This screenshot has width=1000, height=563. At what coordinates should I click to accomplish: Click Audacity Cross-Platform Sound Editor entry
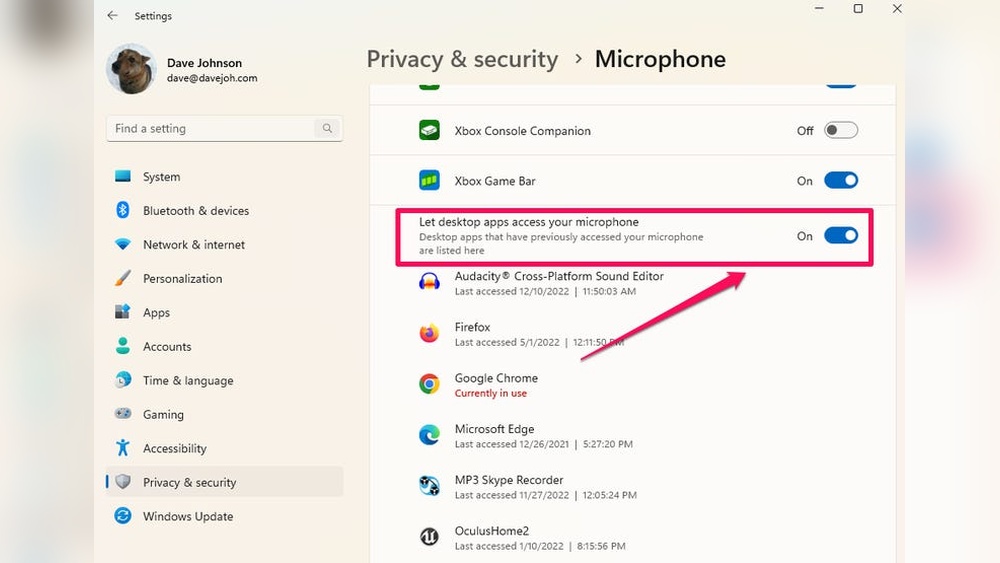click(x=559, y=276)
